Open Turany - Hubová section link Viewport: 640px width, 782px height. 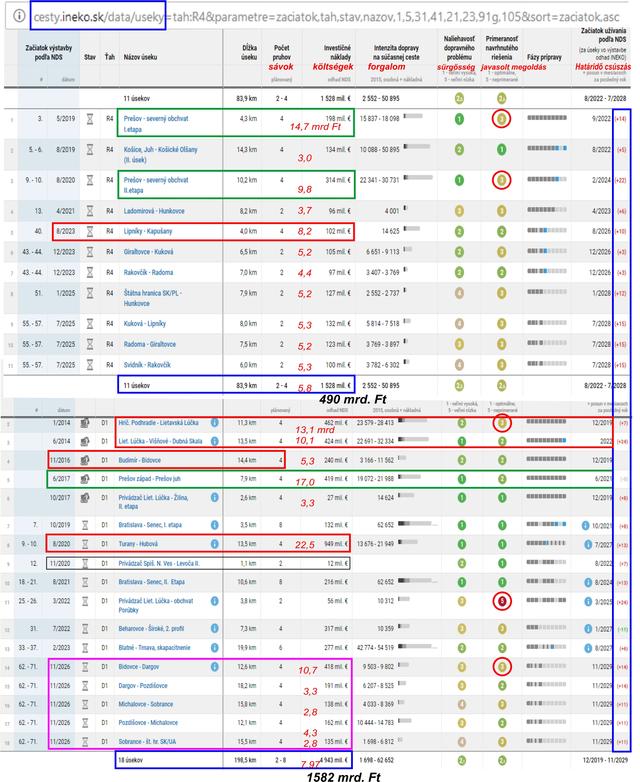coord(138,544)
